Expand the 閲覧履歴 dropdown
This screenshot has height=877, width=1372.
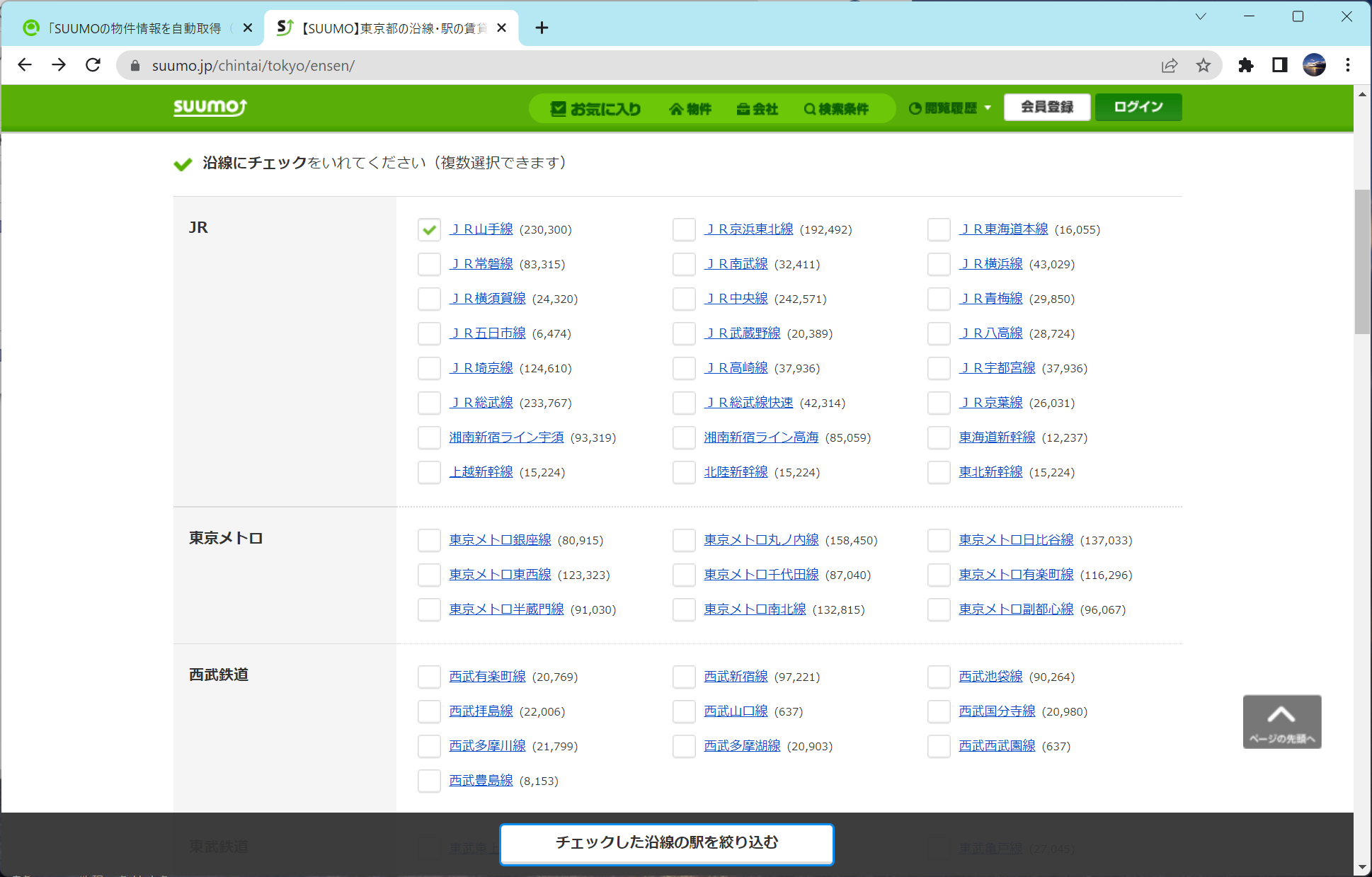coord(950,108)
